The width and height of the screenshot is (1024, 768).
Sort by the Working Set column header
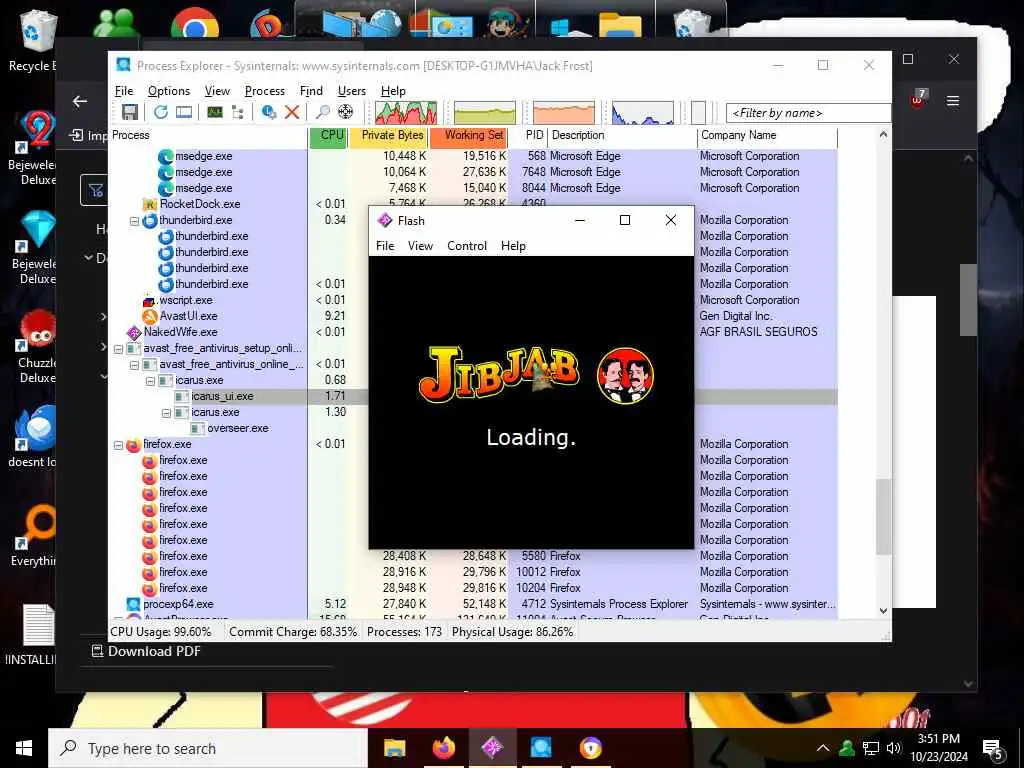(x=469, y=137)
